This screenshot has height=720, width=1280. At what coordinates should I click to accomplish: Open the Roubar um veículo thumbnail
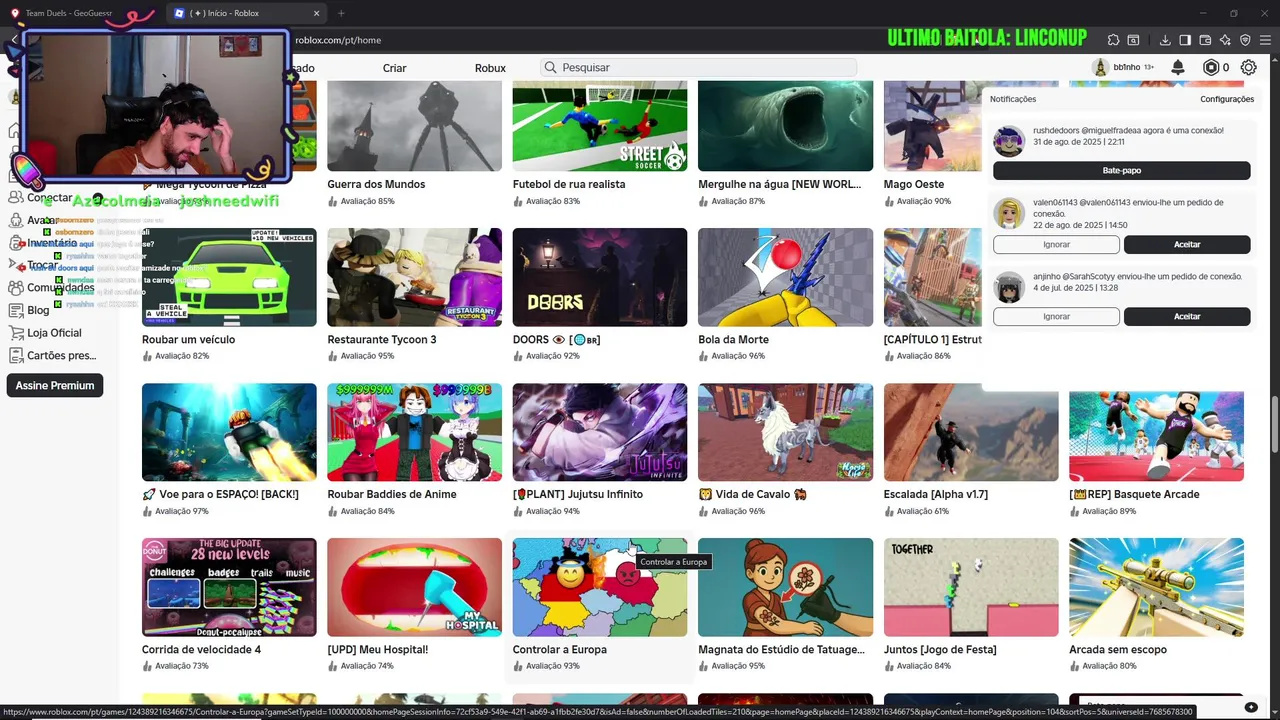(x=229, y=277)
